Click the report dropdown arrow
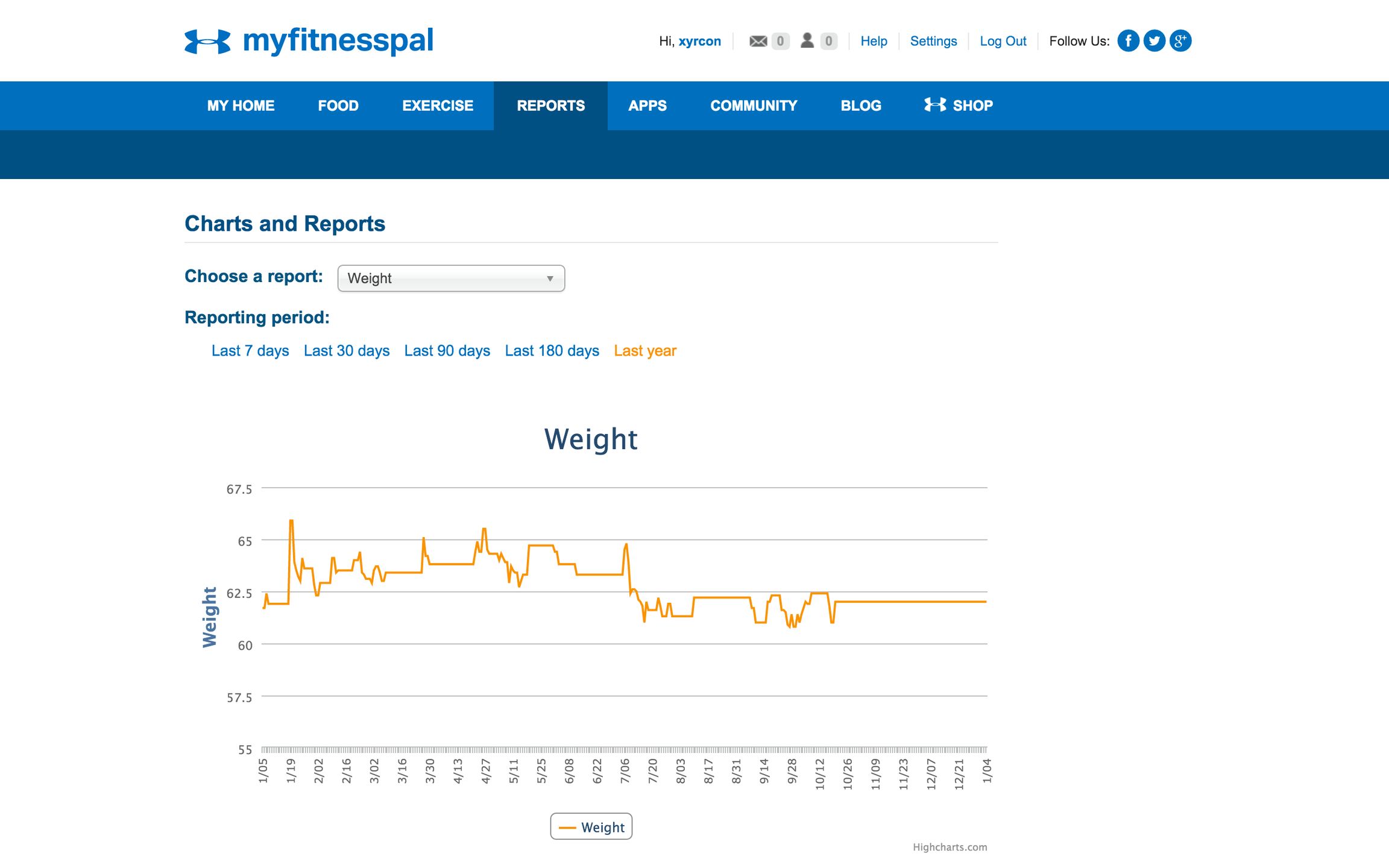Screen dimensions: 1389x868 point(550,278)
